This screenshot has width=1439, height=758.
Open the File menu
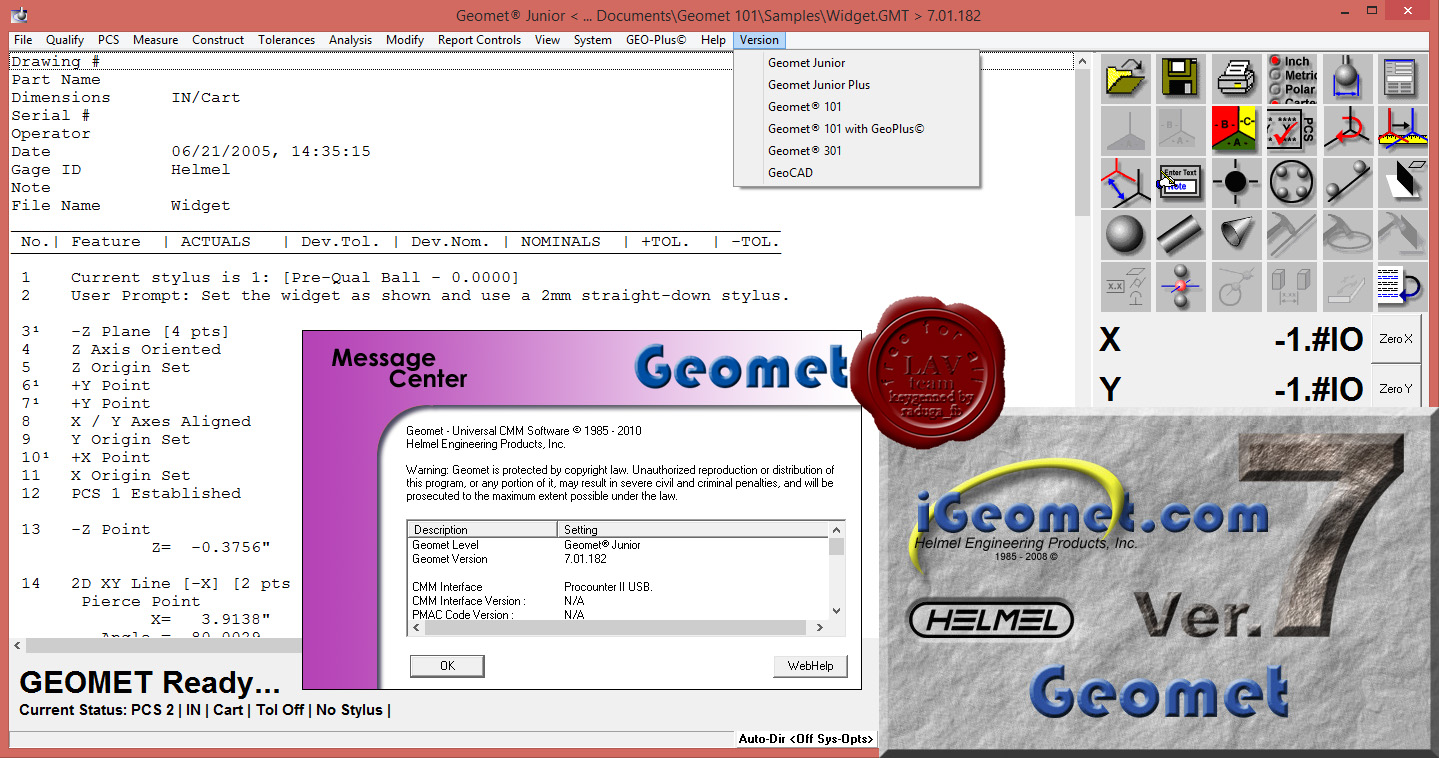point(23,40)
